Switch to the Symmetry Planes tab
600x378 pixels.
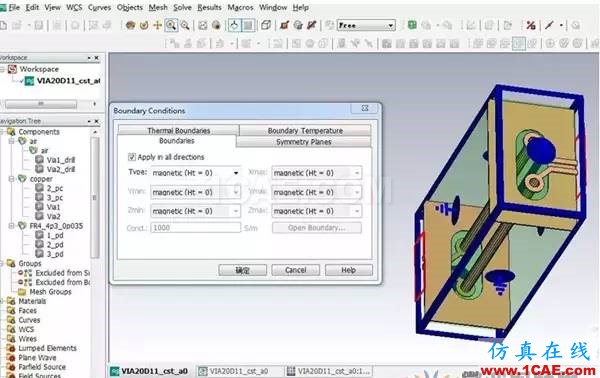coord(303,142)
